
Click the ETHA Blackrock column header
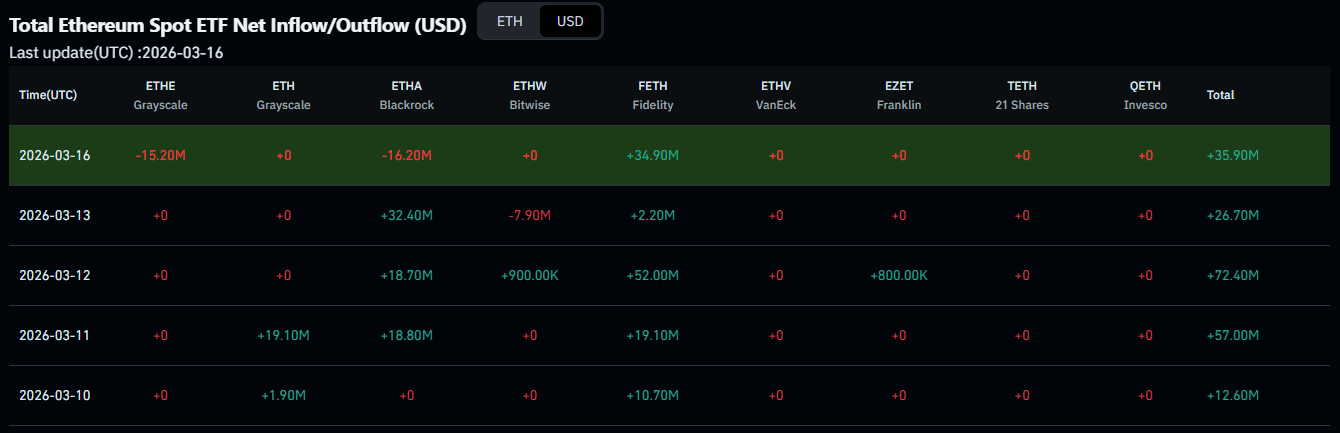point(407,95)
